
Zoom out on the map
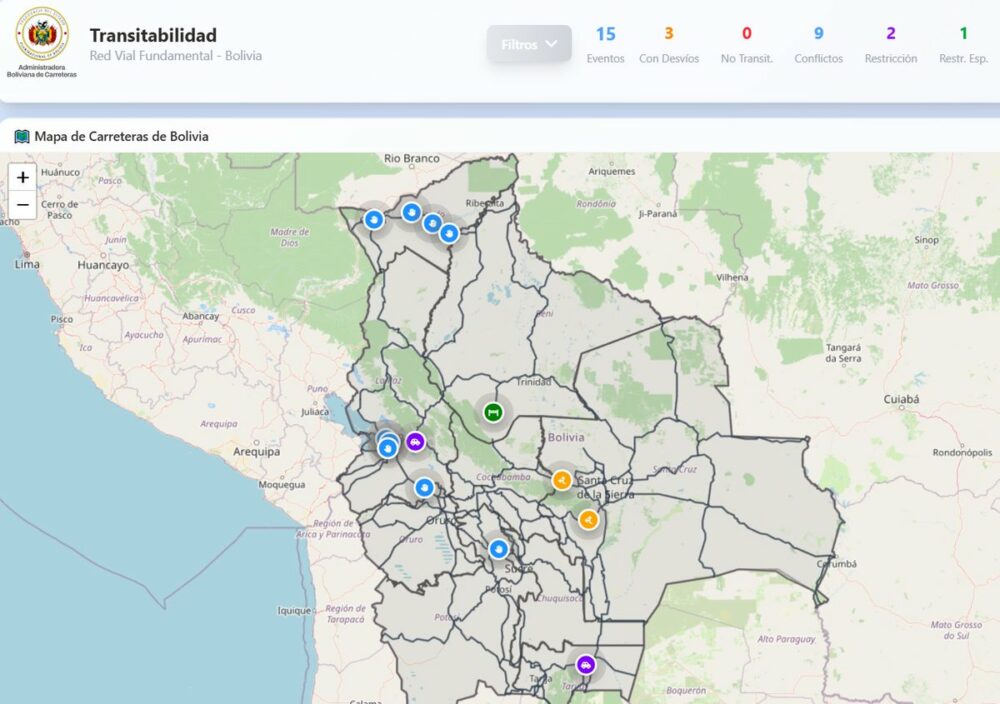pyautogui.click(x=23, y=205)
